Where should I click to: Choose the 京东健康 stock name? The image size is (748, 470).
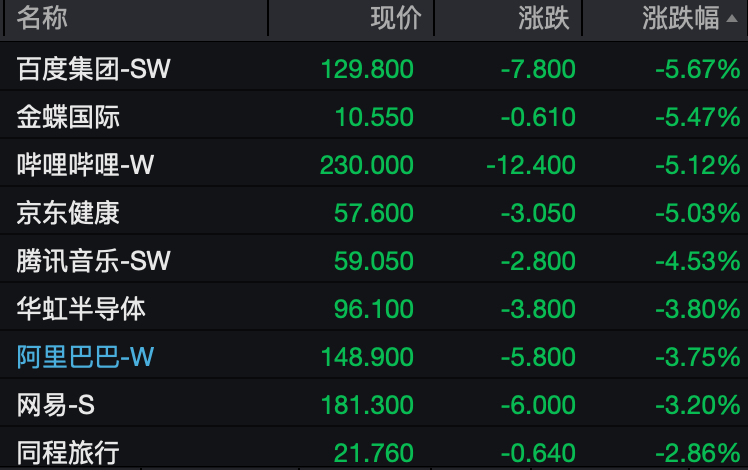click(x=68, y=213)
